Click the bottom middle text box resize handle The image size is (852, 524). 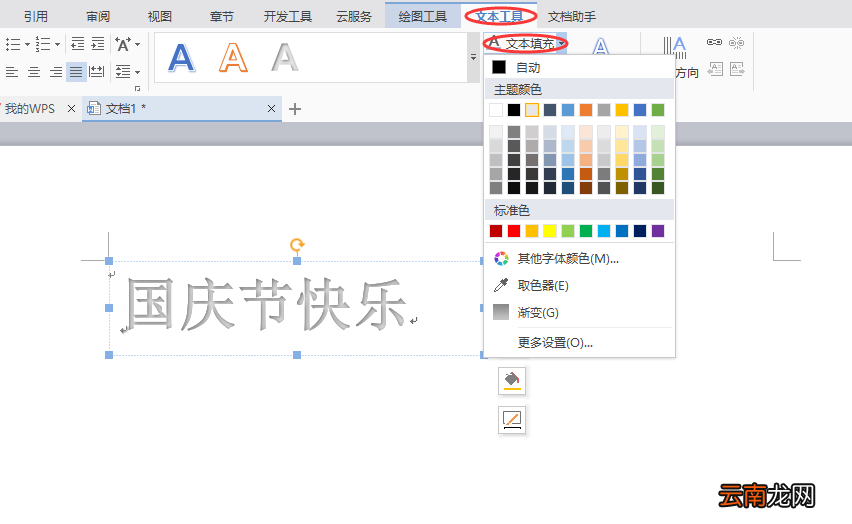click(297, 355)
